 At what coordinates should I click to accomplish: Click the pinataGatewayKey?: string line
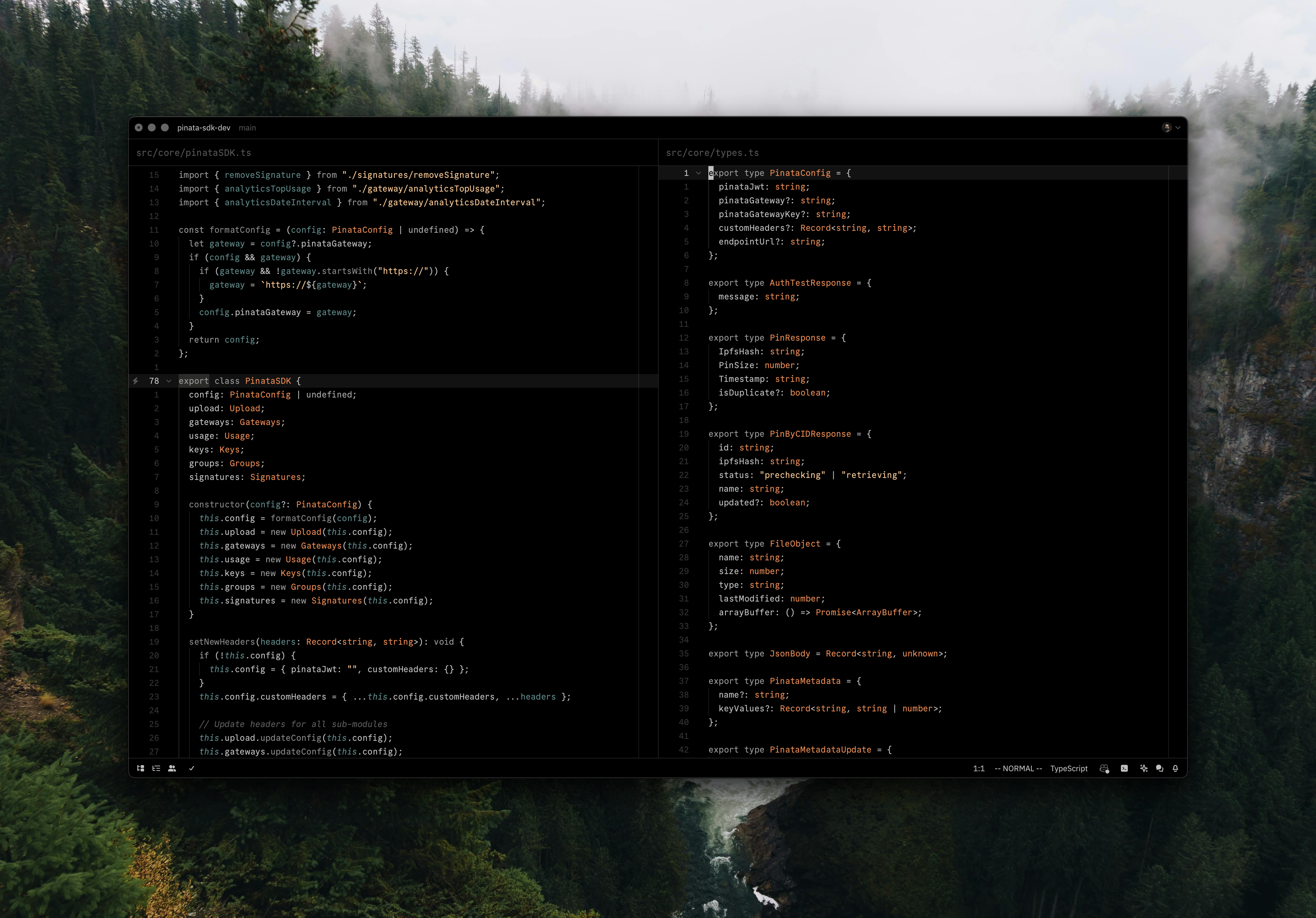click(784, 214)
